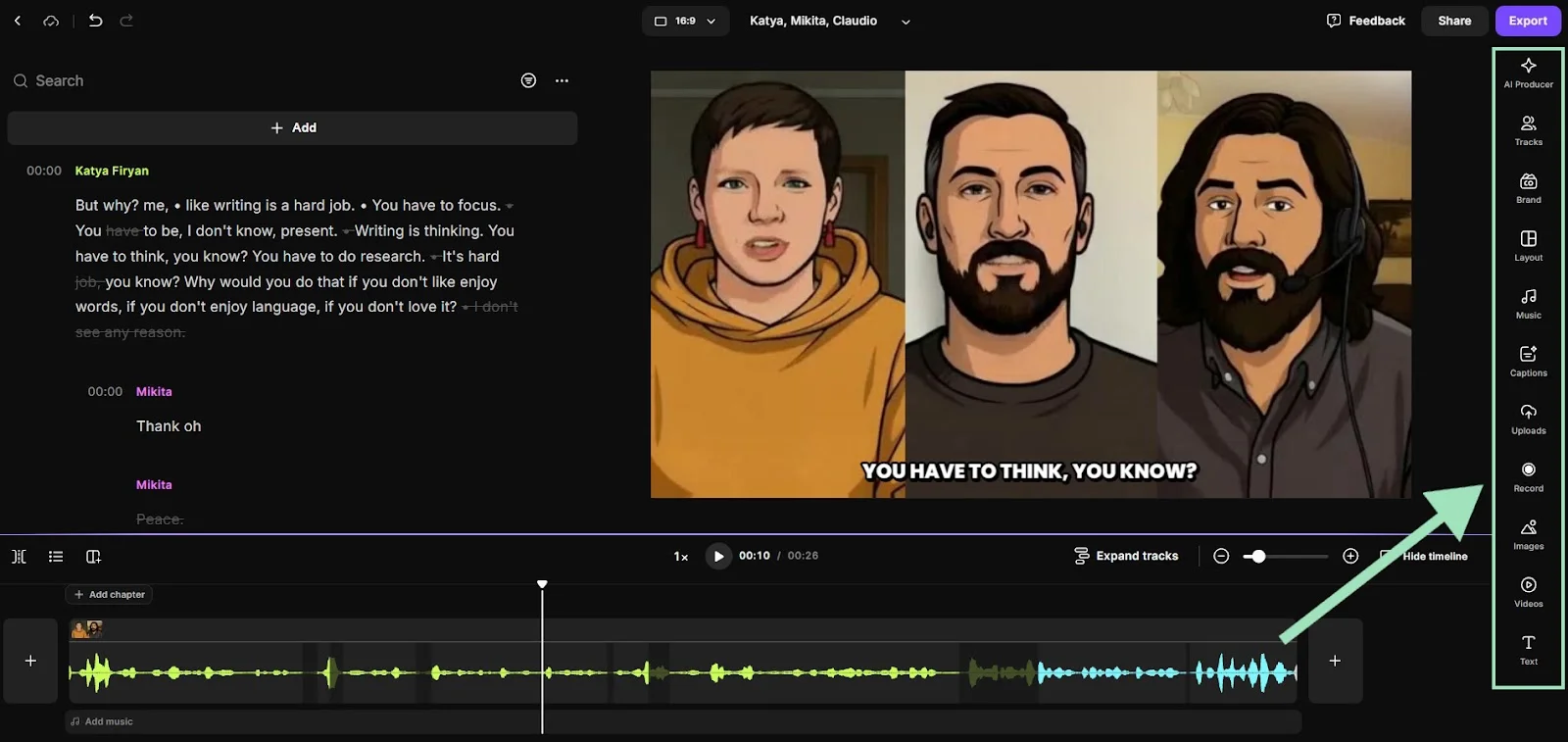Image resolution: width=1568 pixels, height=742 pixels.
Task: Click the transcript phrase "Writing is thinking."
Action: (418, 230)
